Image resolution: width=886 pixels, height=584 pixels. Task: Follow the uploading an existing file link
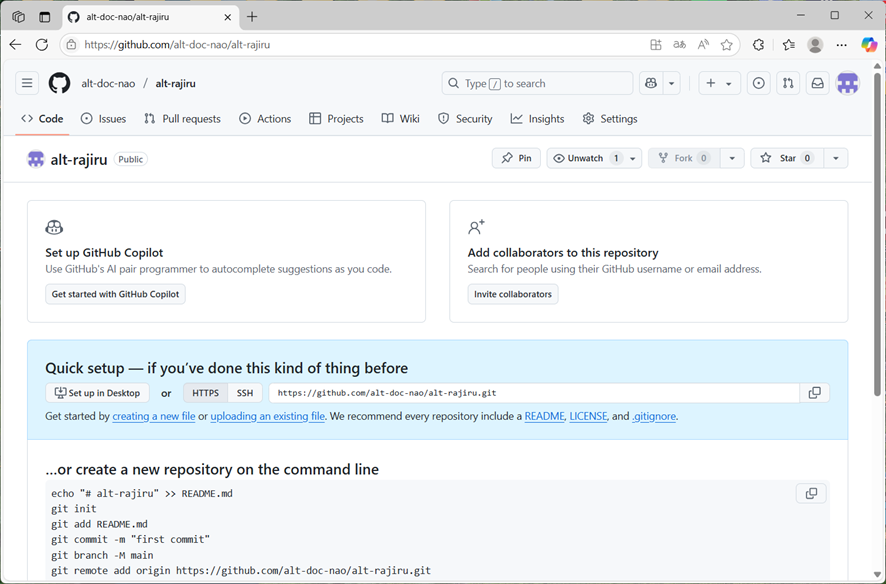268,416
